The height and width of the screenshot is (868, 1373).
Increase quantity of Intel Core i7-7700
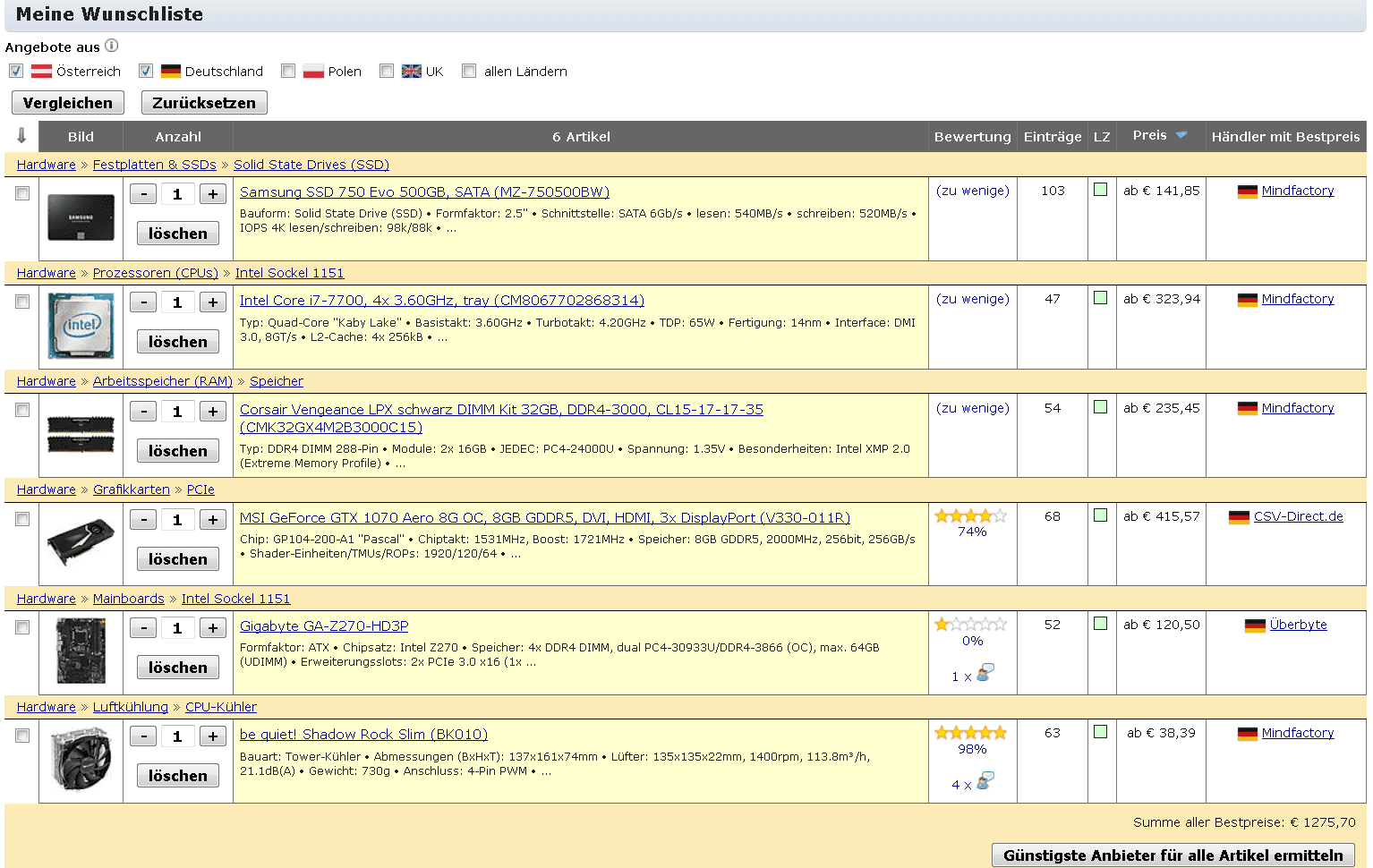click(213, 302)
